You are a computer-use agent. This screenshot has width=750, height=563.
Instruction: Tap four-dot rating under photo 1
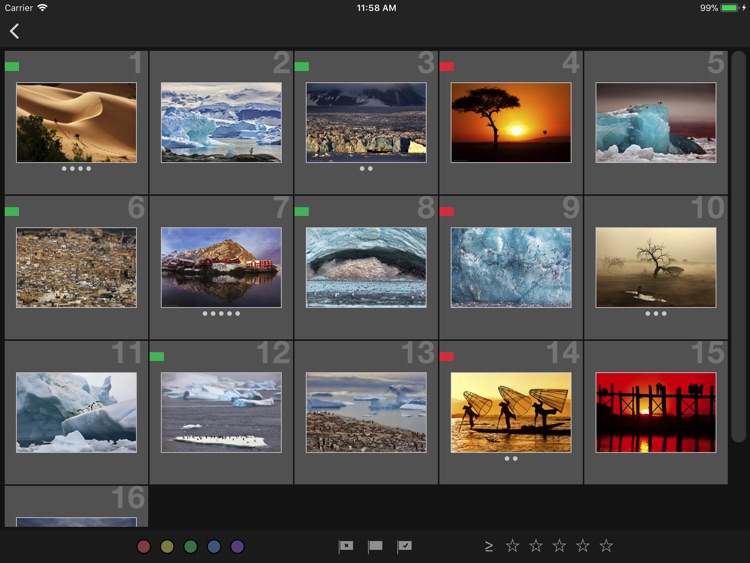(77, 168)
